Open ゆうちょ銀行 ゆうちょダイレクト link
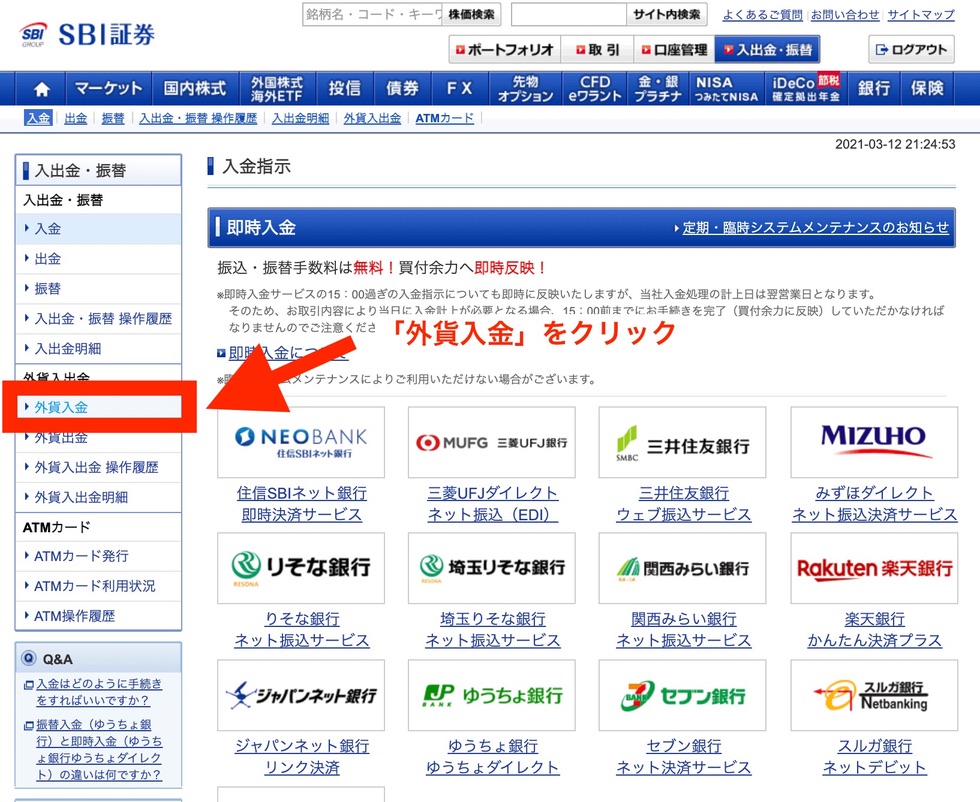 point(492,756)
